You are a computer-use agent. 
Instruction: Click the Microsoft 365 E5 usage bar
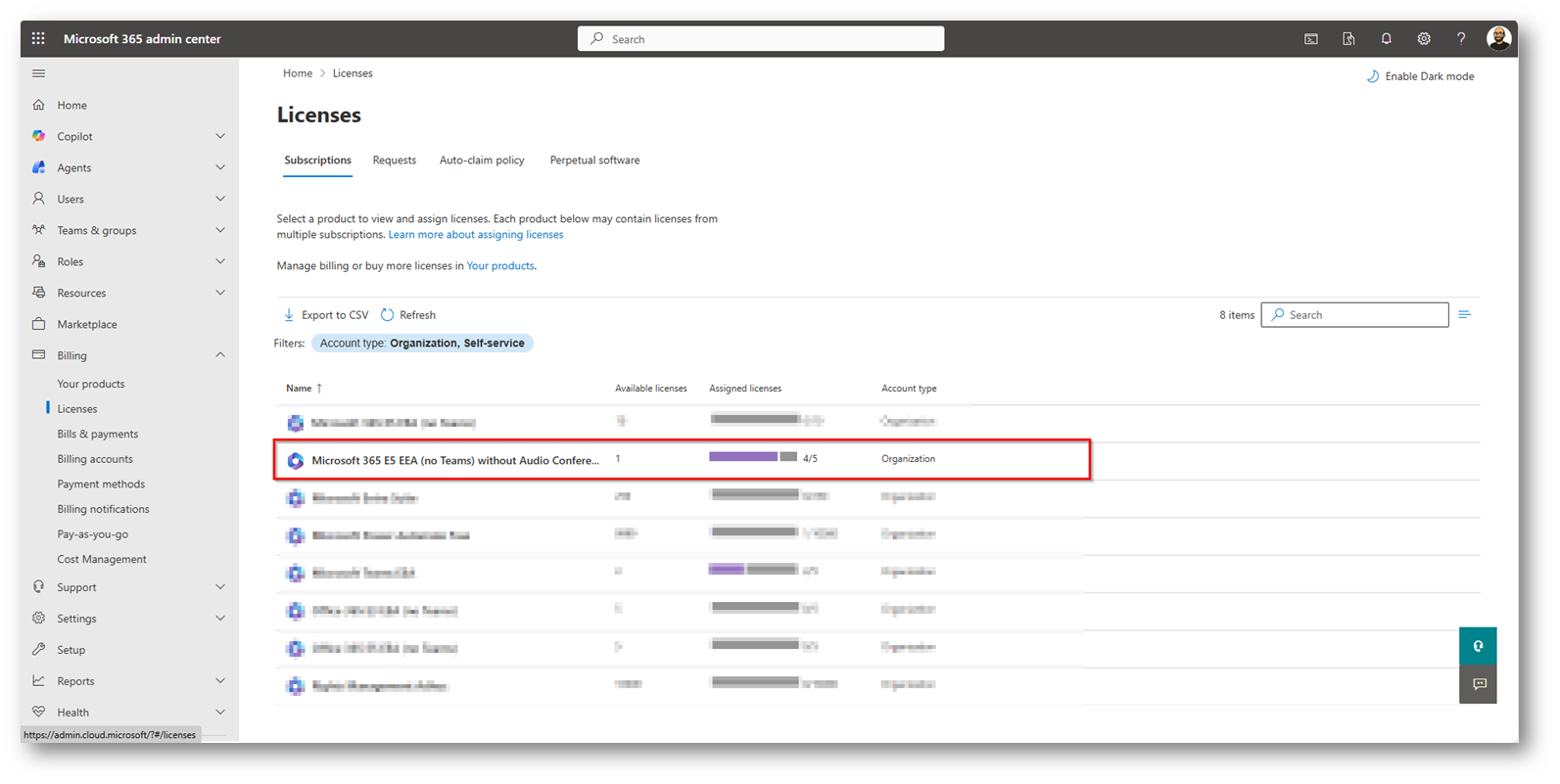(752, 457)
